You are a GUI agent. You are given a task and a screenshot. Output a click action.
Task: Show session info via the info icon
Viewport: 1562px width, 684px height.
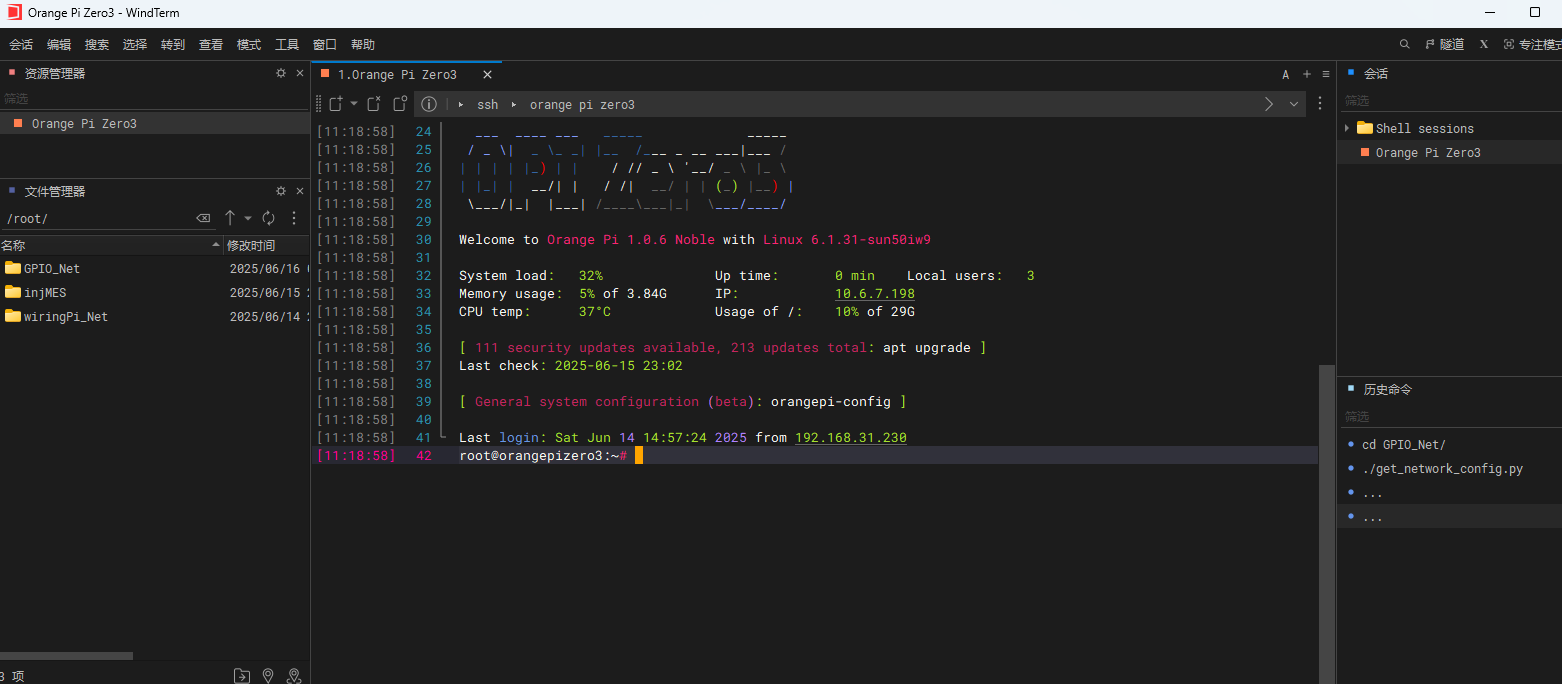click(x=428, y=104)
